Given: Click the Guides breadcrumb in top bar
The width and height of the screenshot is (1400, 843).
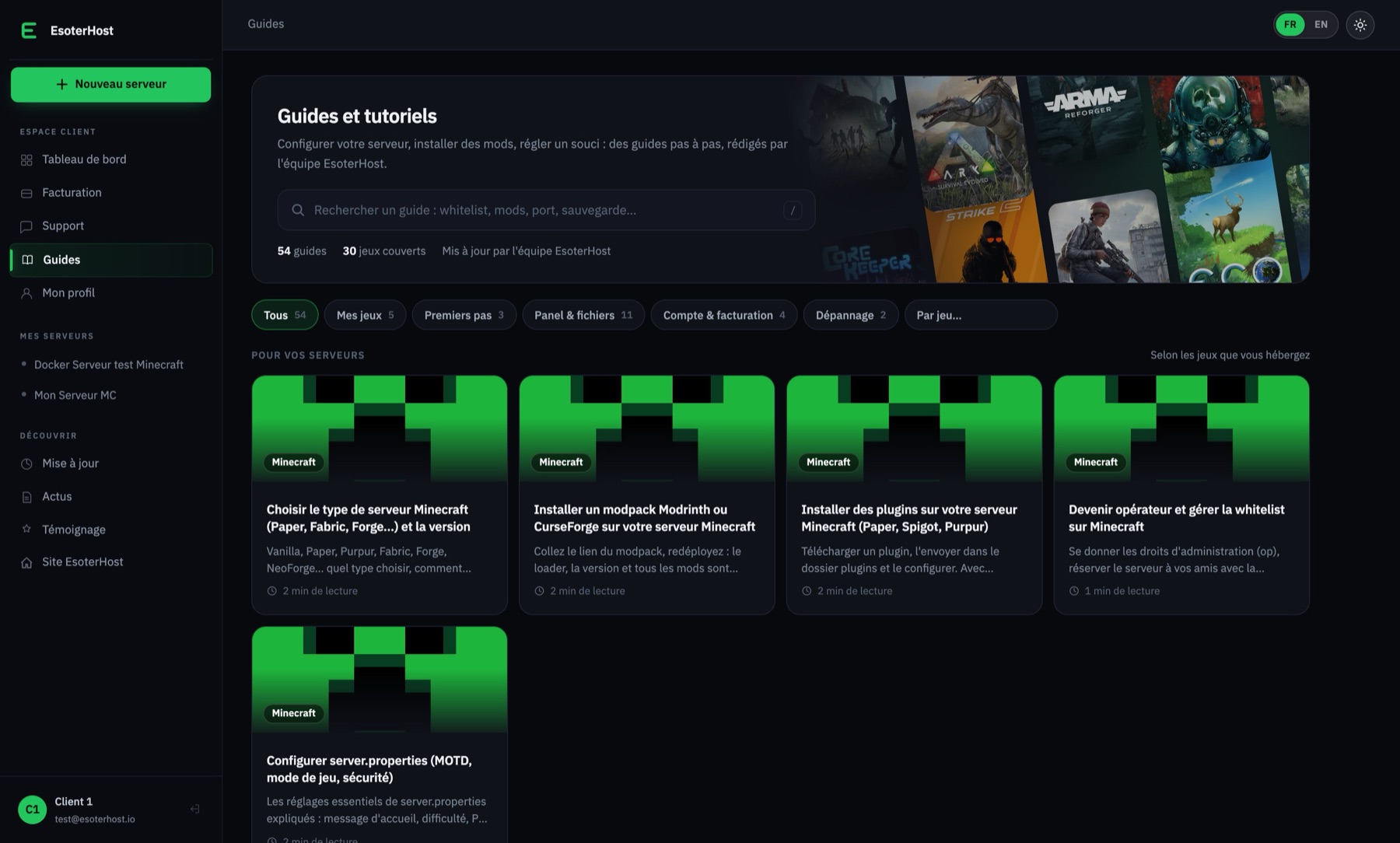Looking at the screenshot, I should point(266,24).
